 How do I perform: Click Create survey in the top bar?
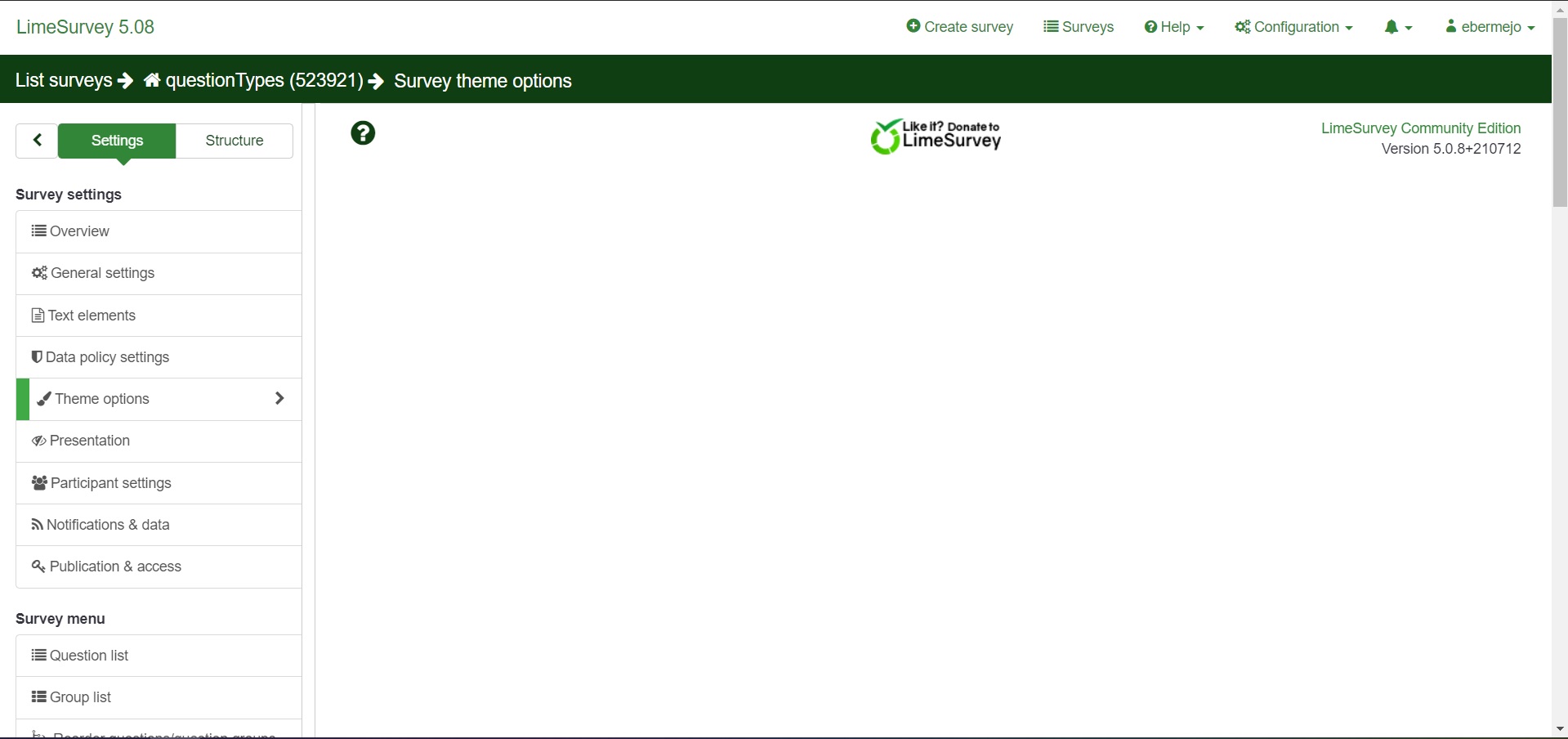click(959, 27)
